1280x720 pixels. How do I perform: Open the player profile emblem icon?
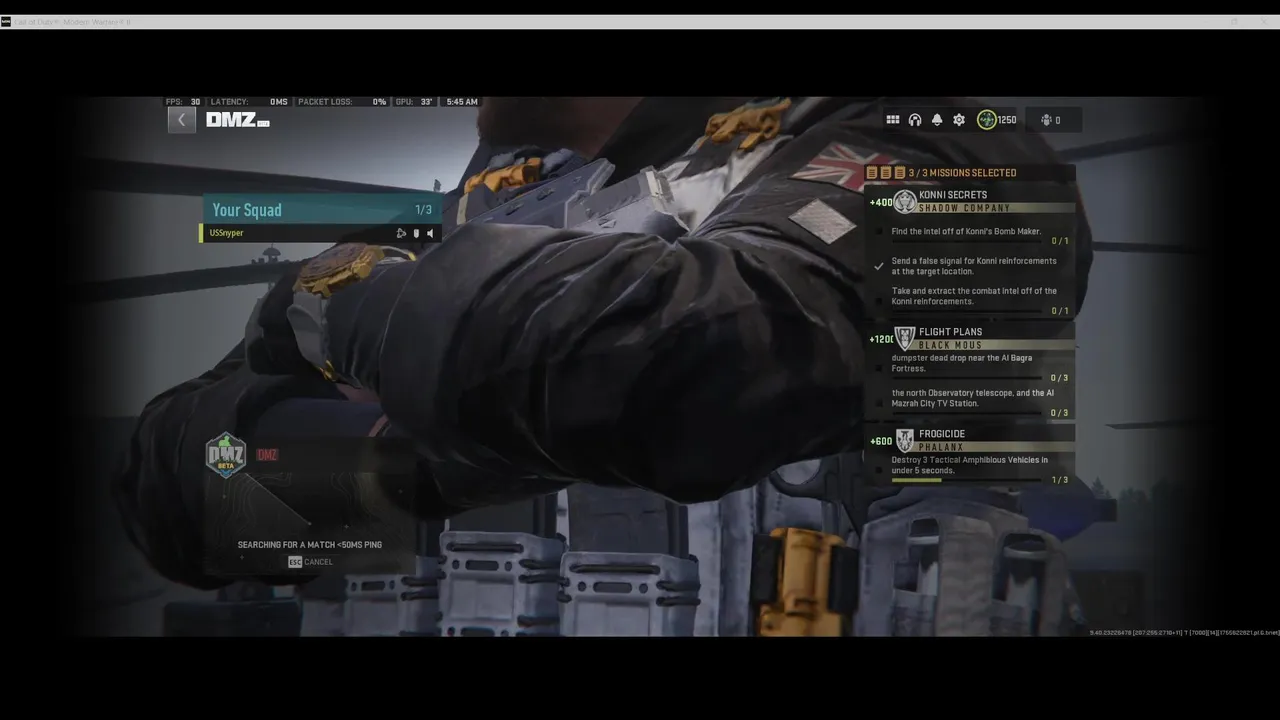coord(986,120)
